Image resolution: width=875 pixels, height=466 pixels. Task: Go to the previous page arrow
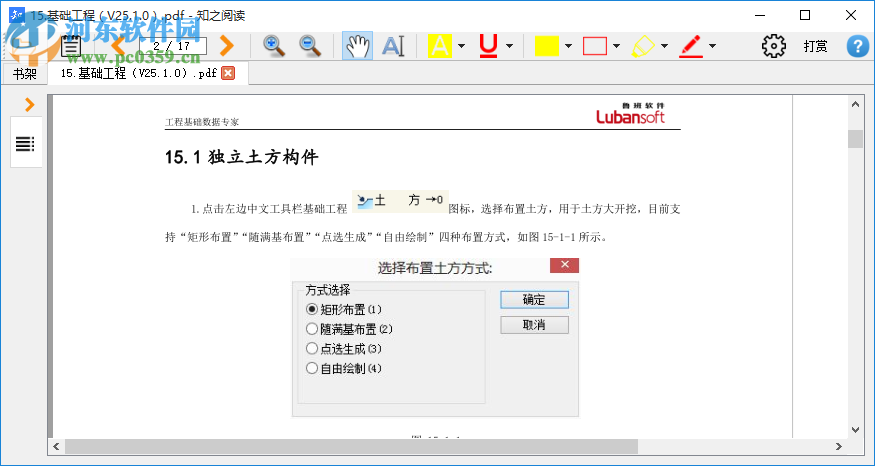click(x=117, y=46)
